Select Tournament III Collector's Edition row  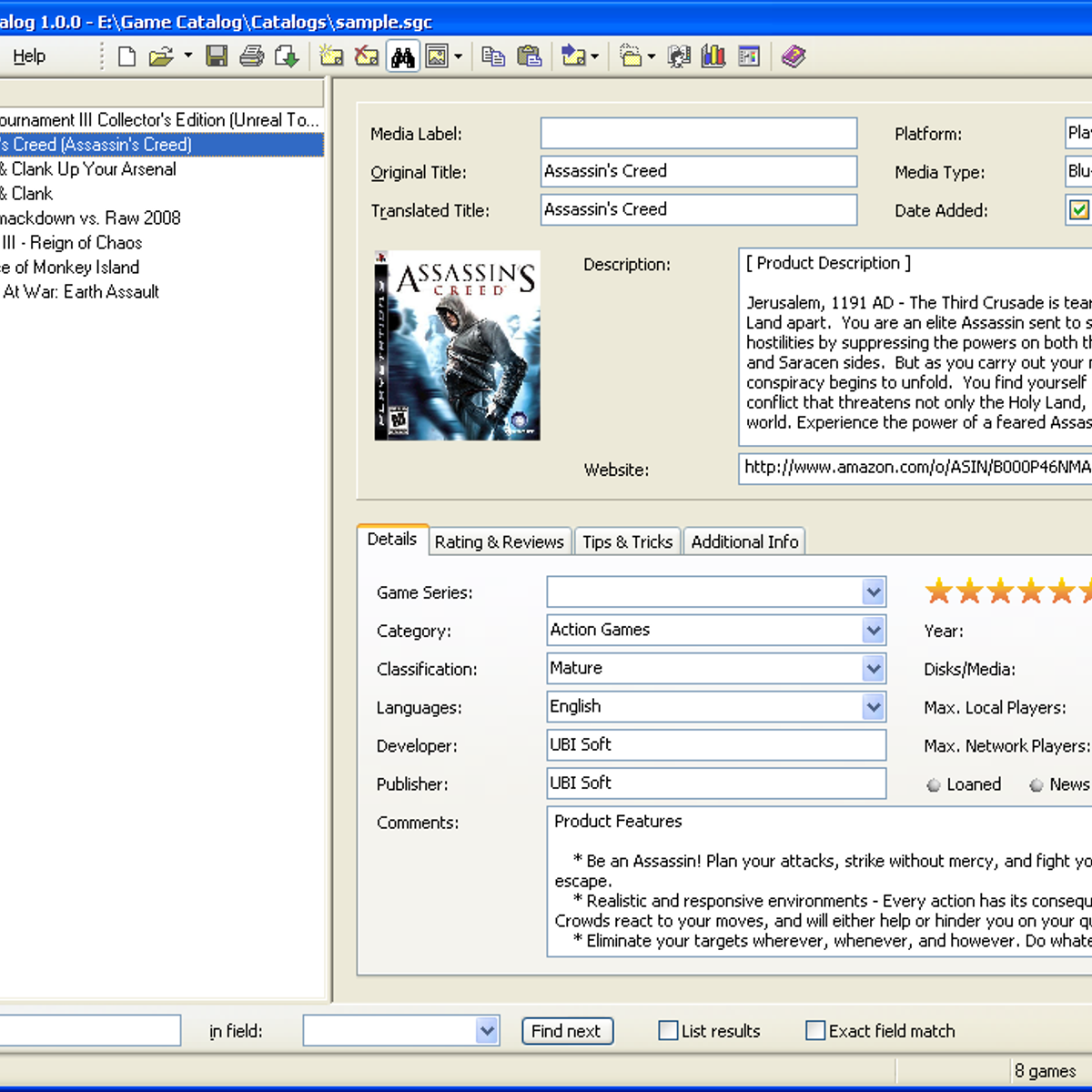161,120
